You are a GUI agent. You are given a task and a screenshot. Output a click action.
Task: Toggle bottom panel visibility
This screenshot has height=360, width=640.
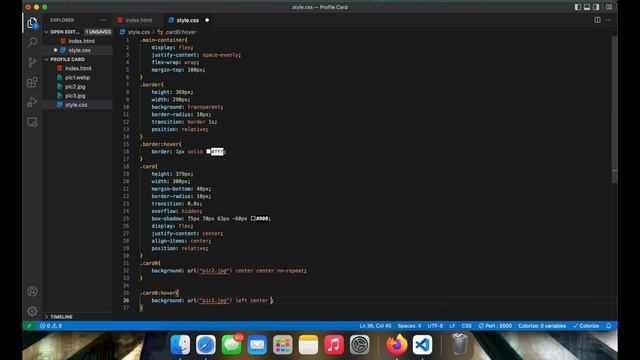click(x=587, y=7)
